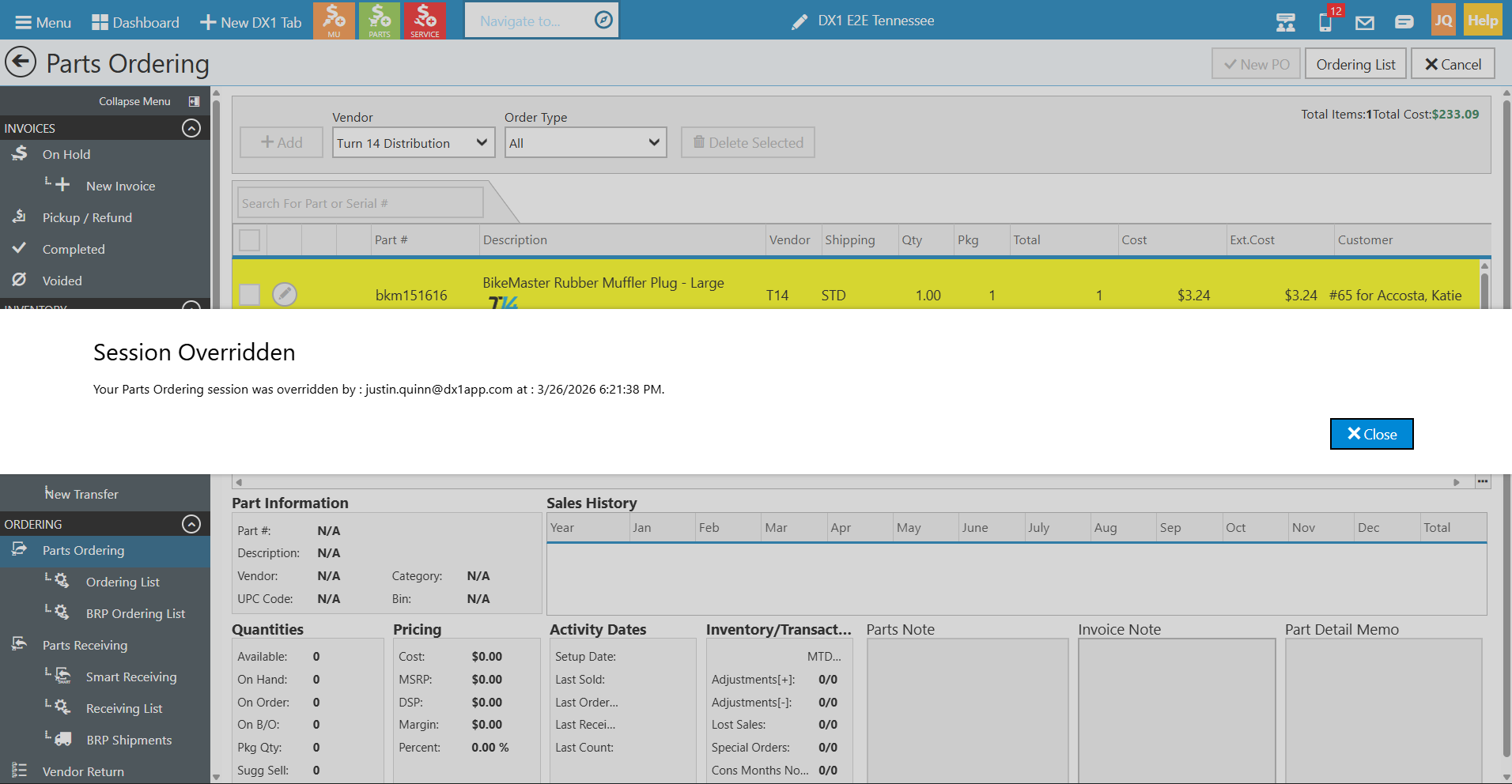Go back with the Parts Ordering arrow
Screen dimensions: 1512x784
pyautogui.click(x=21, y=62)
